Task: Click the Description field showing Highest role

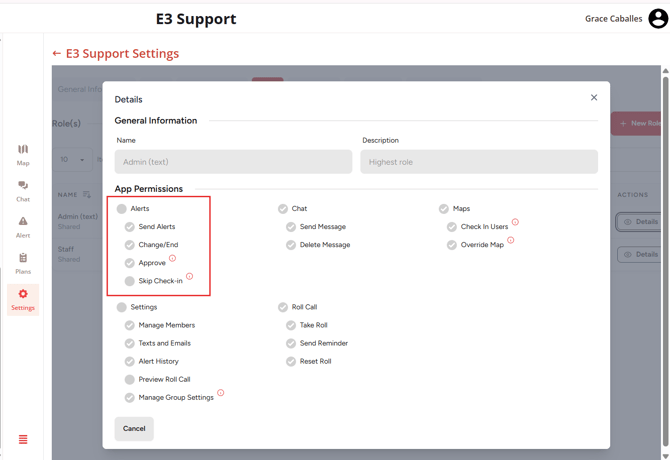Action: point(479,162)
